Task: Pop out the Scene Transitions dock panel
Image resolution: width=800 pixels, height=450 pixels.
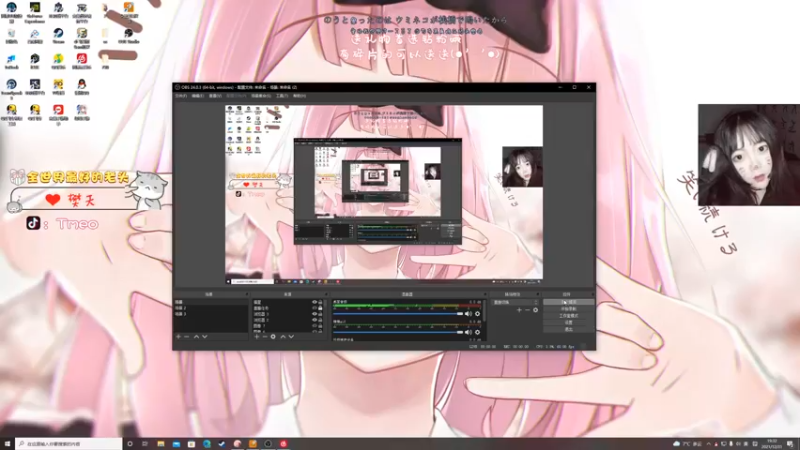Action: [x=537, y=294]
